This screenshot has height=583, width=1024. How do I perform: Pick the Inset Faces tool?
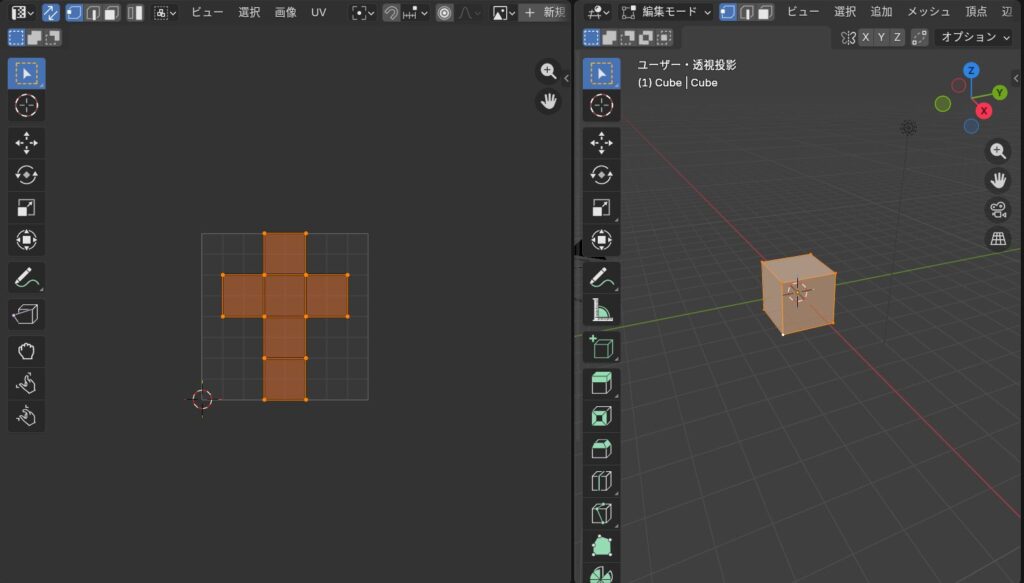tap(601, 416)
